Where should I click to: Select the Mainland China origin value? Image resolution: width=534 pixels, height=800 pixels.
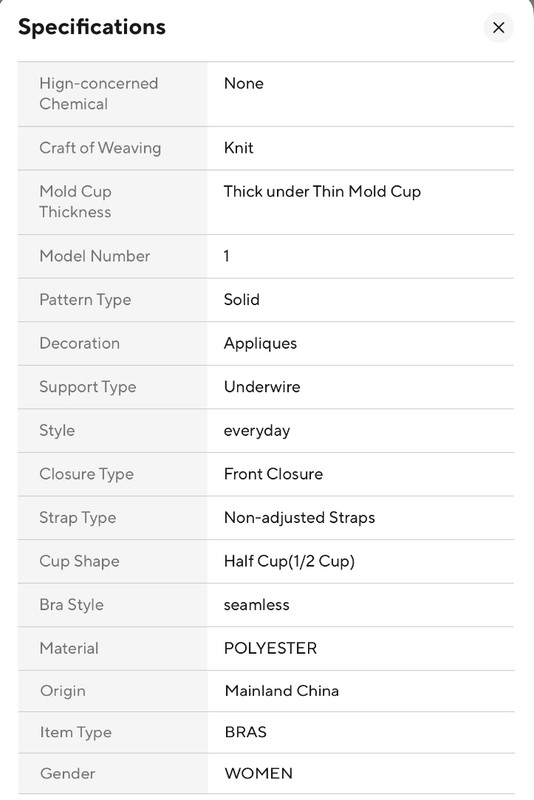(282, 691)
